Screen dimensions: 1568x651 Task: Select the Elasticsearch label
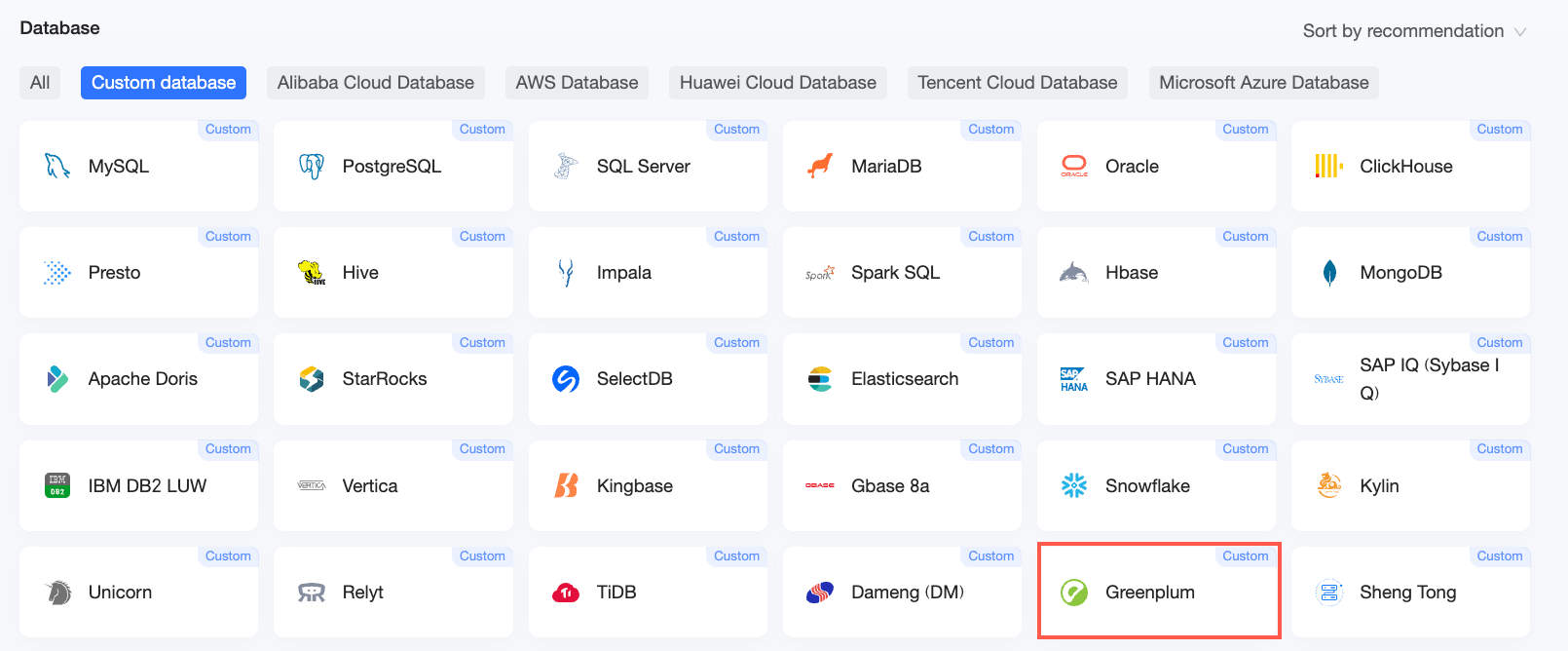point(905,379)
